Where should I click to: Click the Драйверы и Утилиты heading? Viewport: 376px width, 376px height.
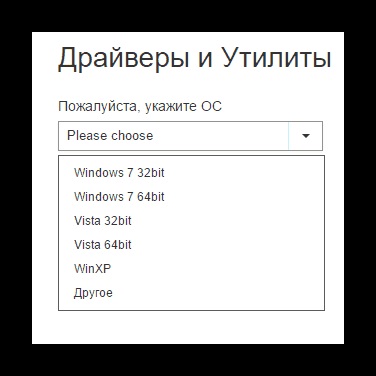tap(195, 59)
